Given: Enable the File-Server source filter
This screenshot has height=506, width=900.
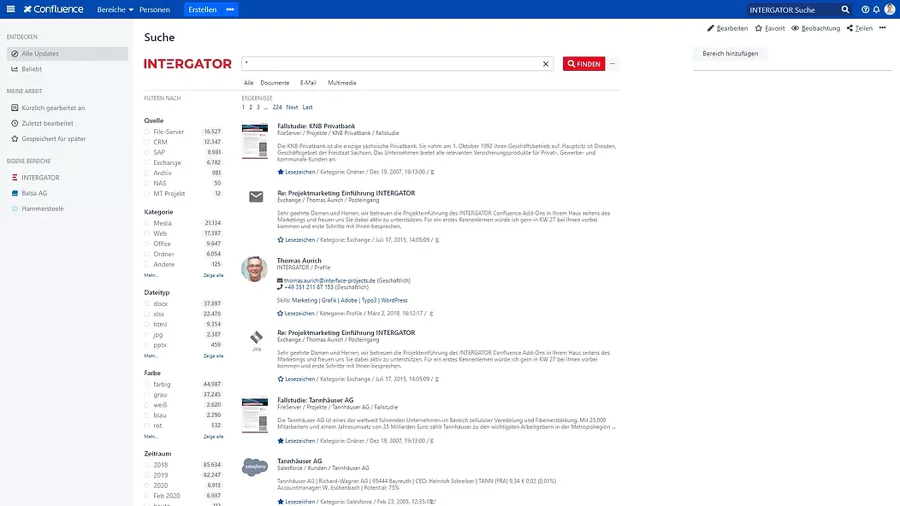Looking at the screenshot, I should point(147,131).
